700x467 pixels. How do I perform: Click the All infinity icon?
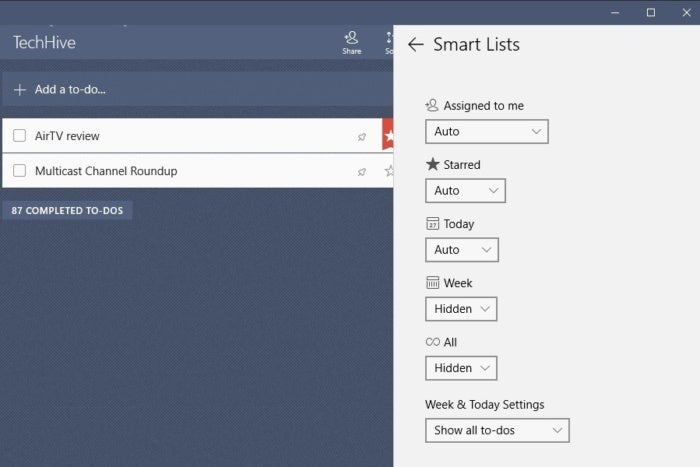[x=433, y=342]
